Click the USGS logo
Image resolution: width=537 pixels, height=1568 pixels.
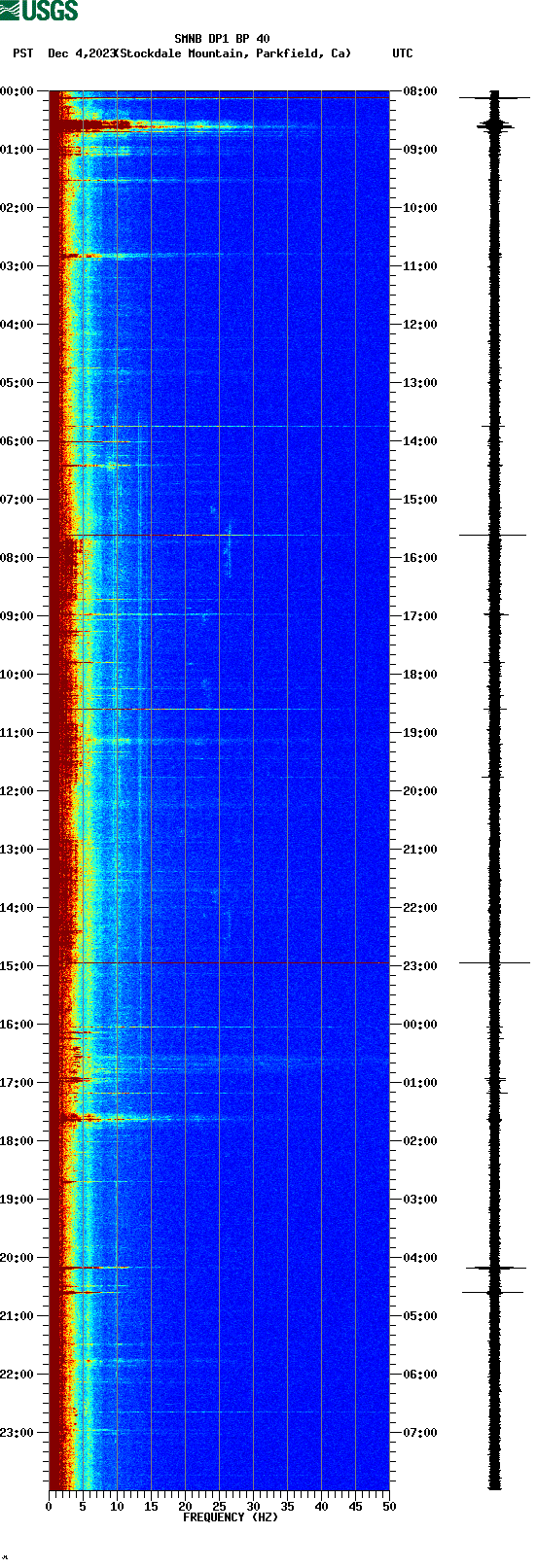pos(40,11)
